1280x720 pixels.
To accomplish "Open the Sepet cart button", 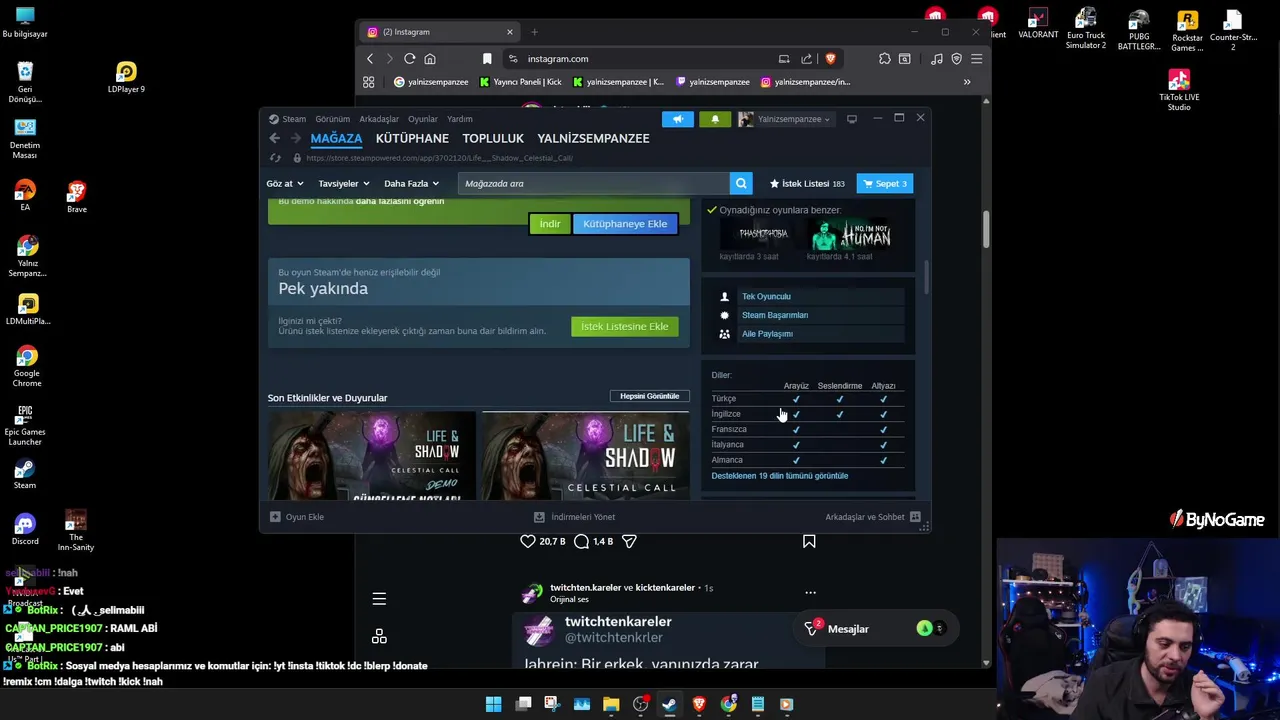I will [x=885, y=184].
